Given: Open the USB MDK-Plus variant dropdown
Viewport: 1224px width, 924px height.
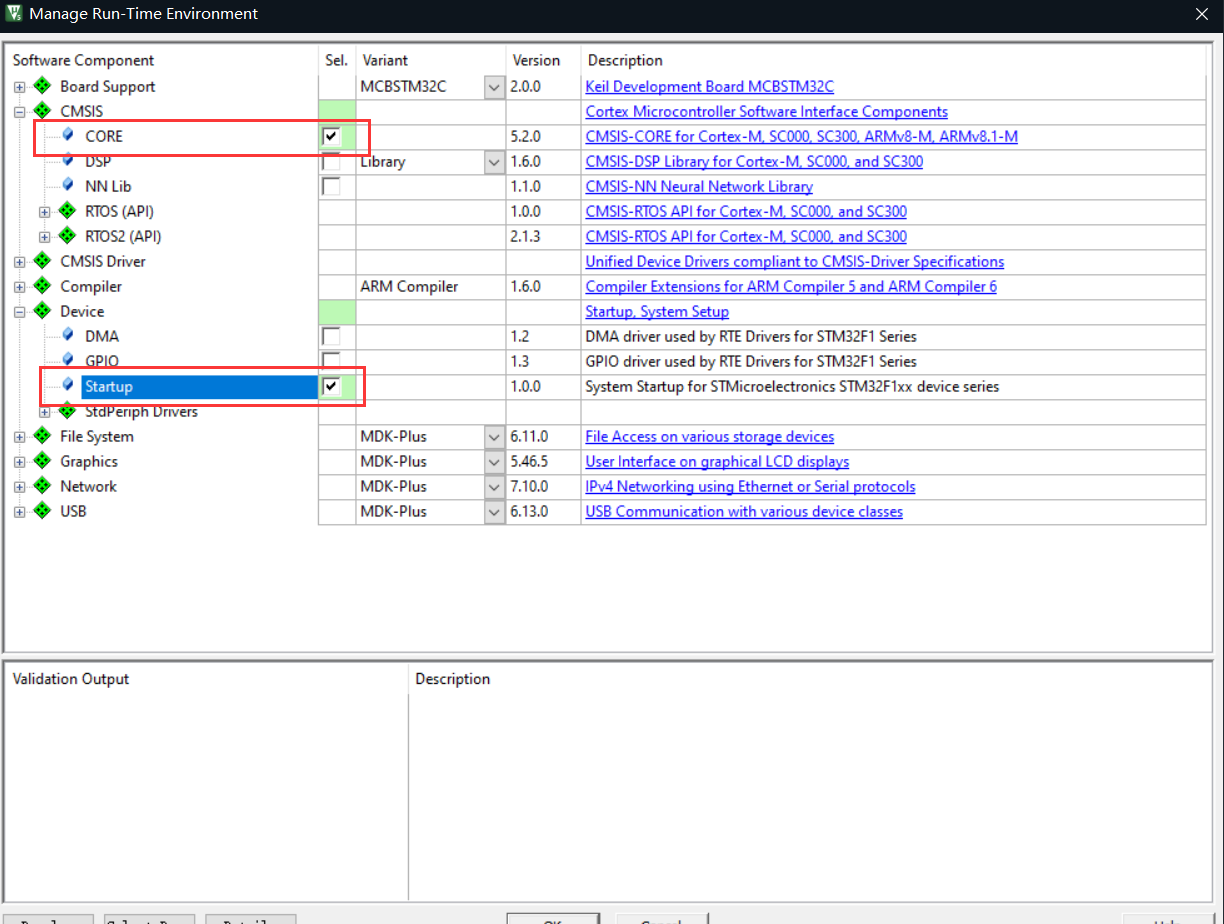Looking at the screenshot, I should point(494,512).
